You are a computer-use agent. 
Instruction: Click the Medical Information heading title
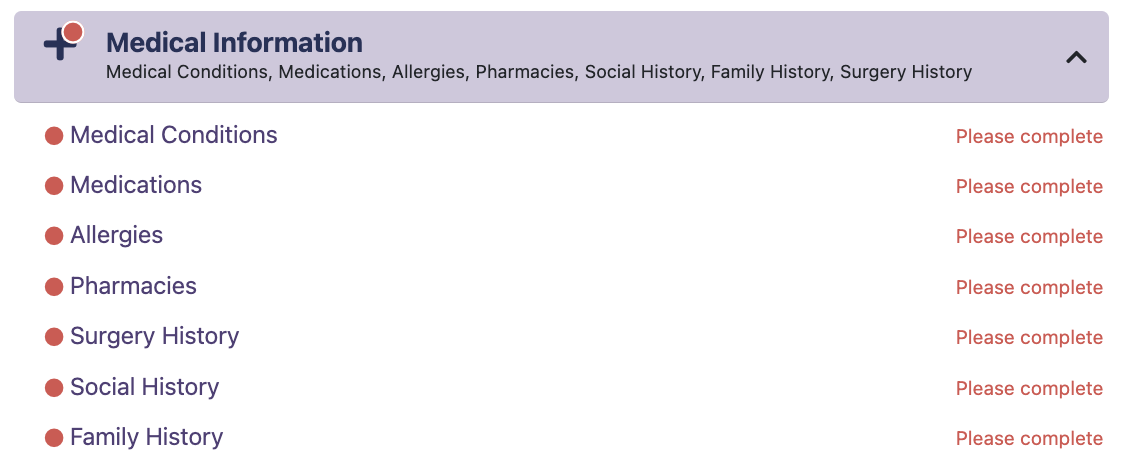click(x=234, y=43)
